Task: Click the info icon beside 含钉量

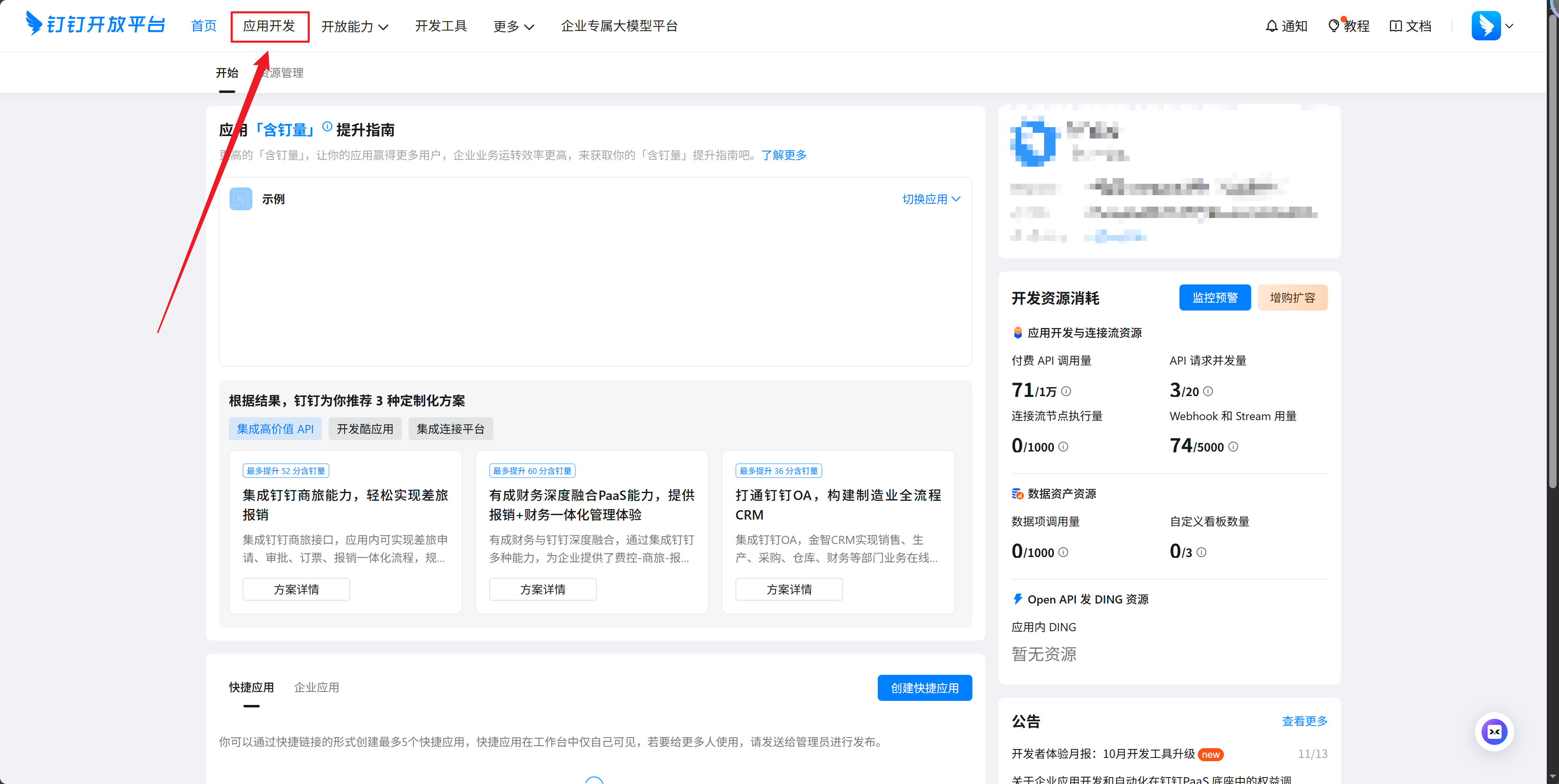Action: [x=327, y=126]
